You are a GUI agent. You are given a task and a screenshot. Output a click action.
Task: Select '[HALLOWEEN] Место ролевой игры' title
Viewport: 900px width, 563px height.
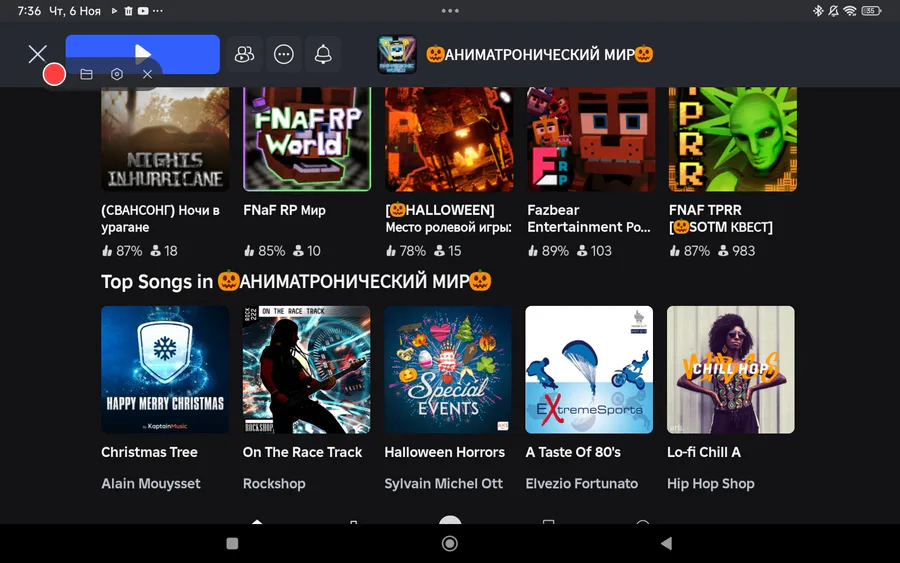[x=448, y=219]
